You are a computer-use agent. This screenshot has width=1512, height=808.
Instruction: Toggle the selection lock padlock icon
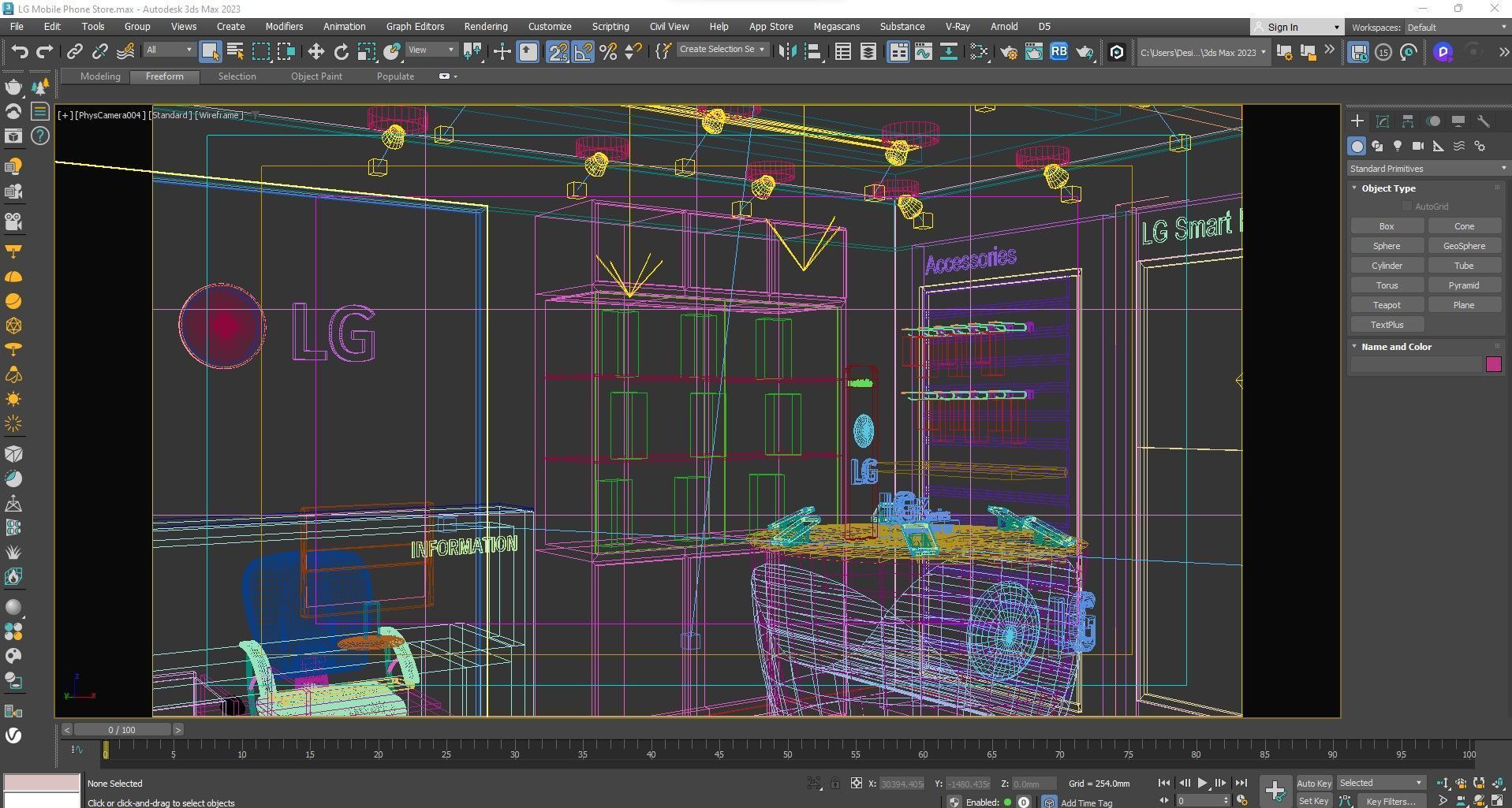tap(834, 784)
